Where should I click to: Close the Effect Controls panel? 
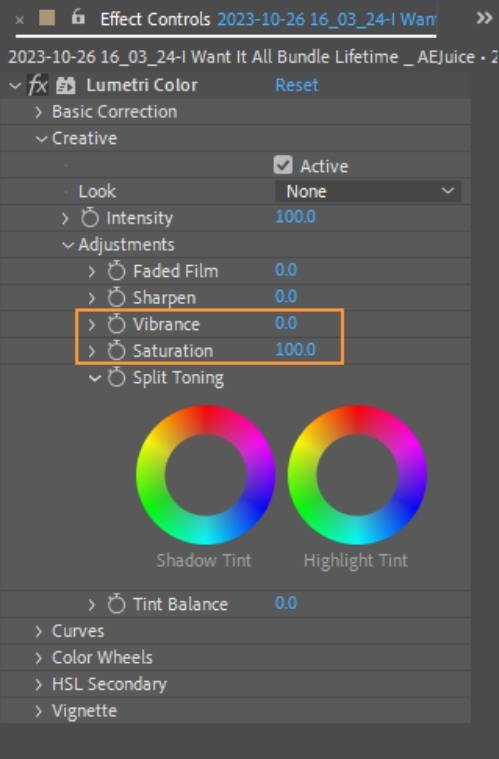pos(19,20)
